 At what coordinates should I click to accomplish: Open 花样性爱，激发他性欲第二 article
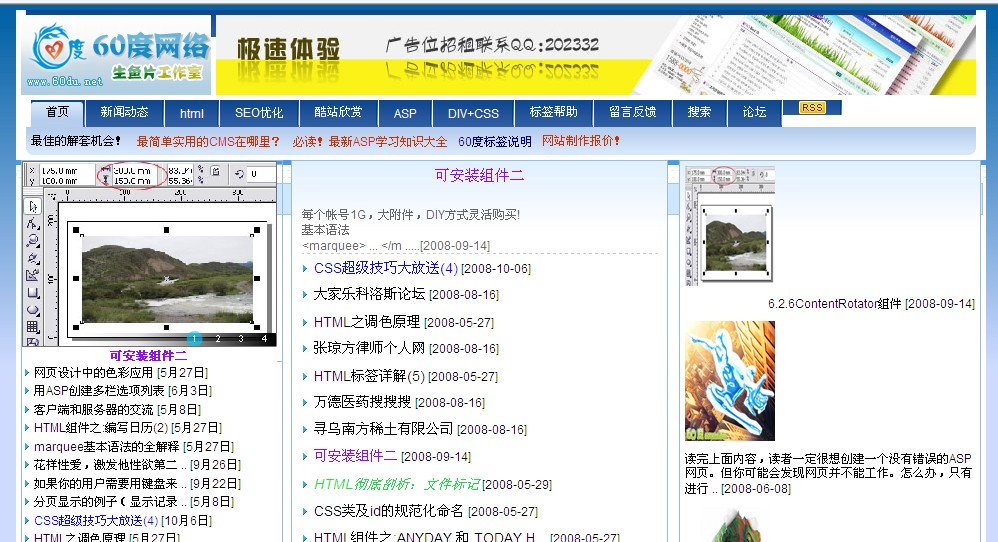click(110, 465)
